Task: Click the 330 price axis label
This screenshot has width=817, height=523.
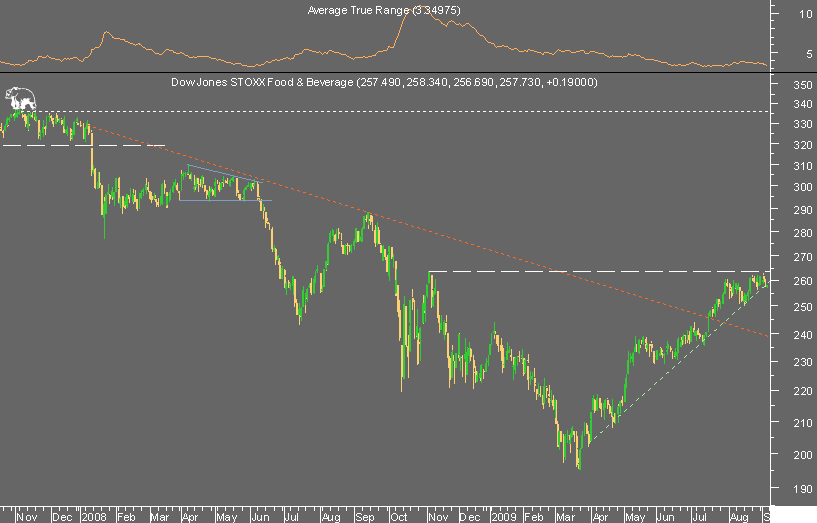Action: [x=803, y=124]
